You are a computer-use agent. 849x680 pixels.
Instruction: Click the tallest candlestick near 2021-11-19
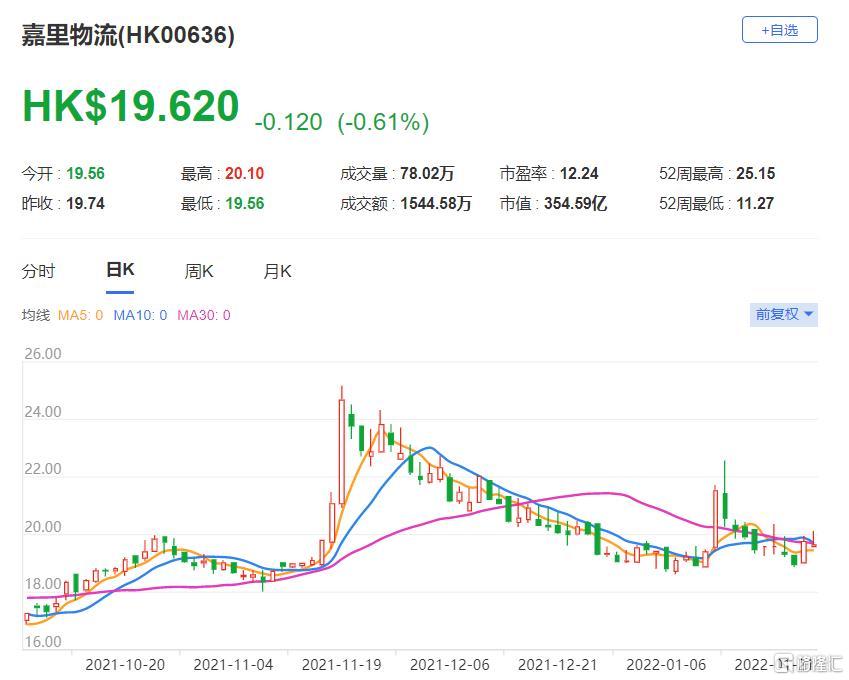pyautogui.click(x=342, y=445)
